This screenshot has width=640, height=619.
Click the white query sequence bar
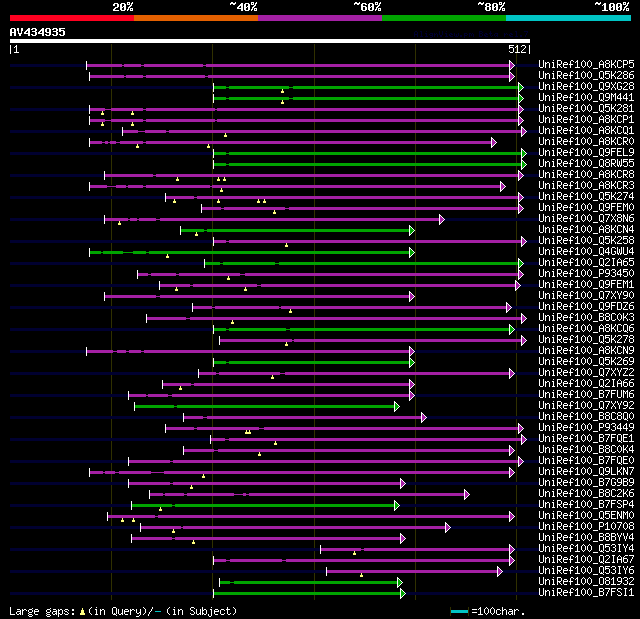click(x=270, y=41)
